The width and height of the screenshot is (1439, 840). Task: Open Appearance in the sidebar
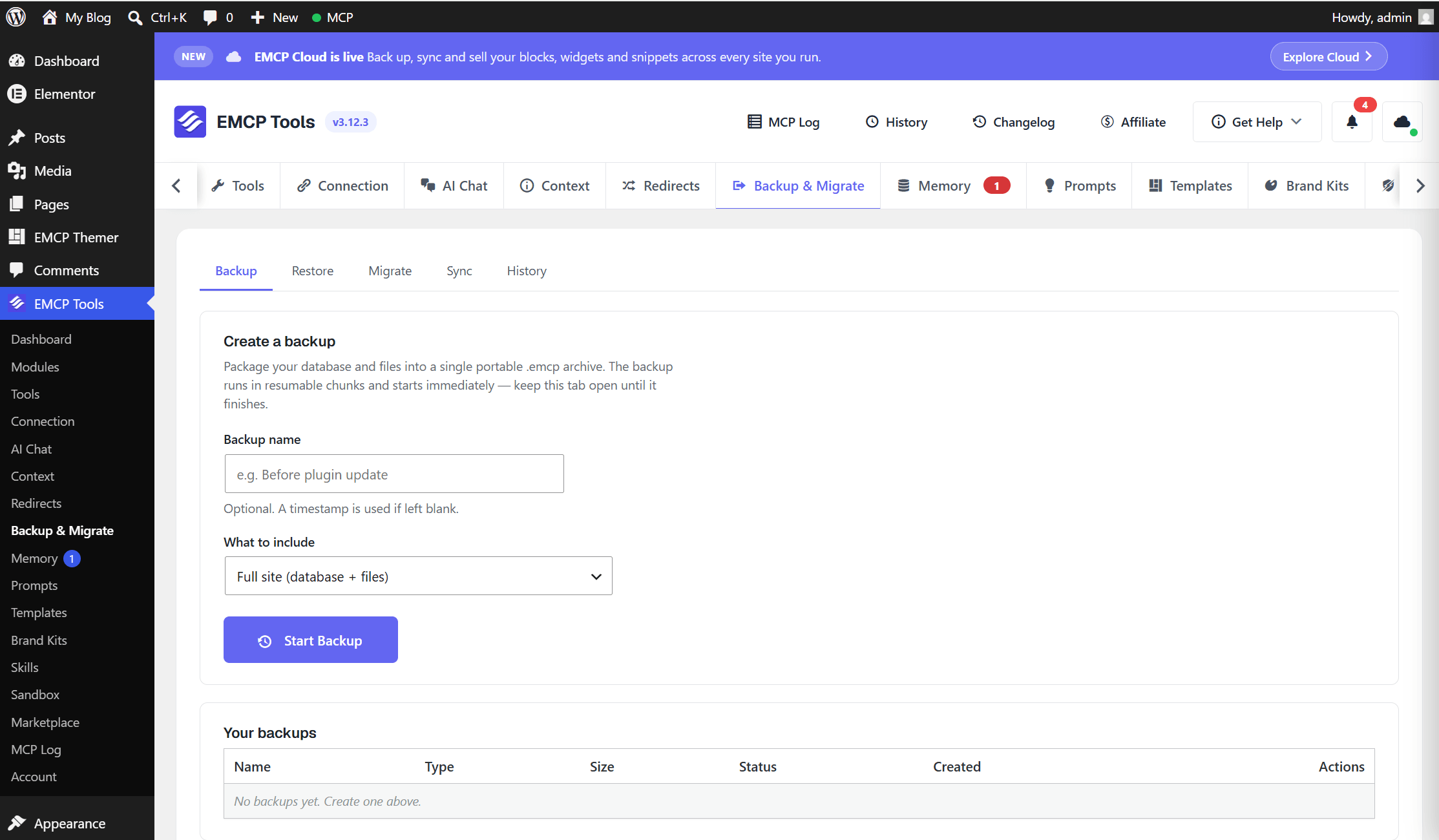pos(78,823)
